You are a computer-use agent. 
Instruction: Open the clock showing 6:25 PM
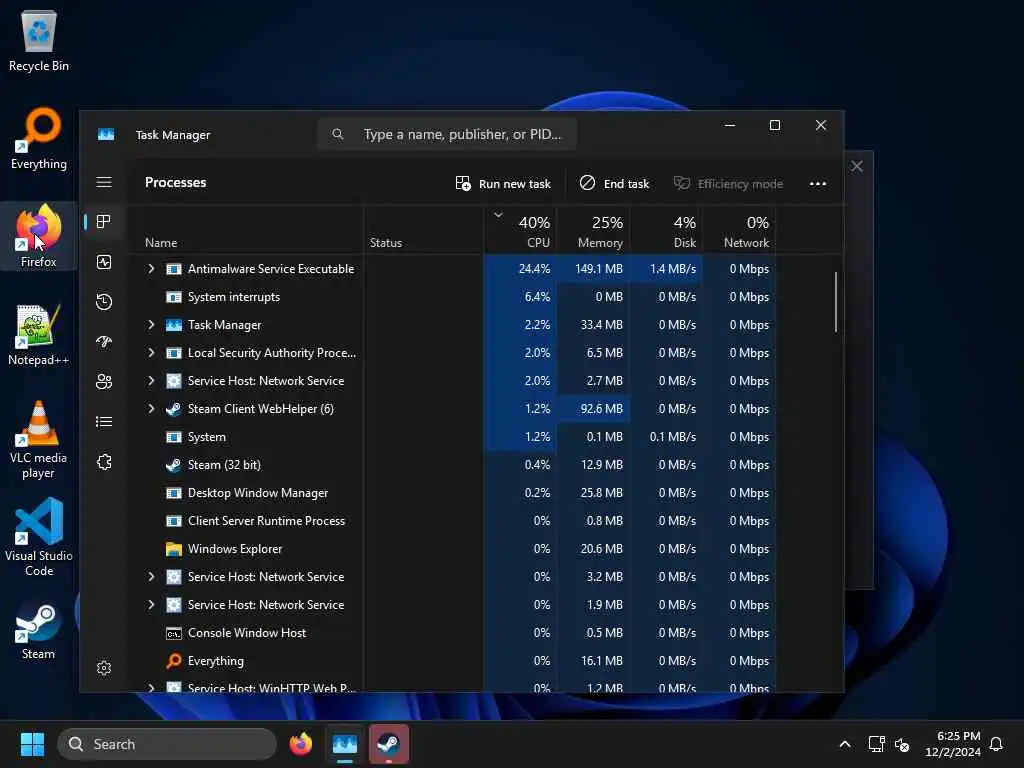tap(953, 744)
